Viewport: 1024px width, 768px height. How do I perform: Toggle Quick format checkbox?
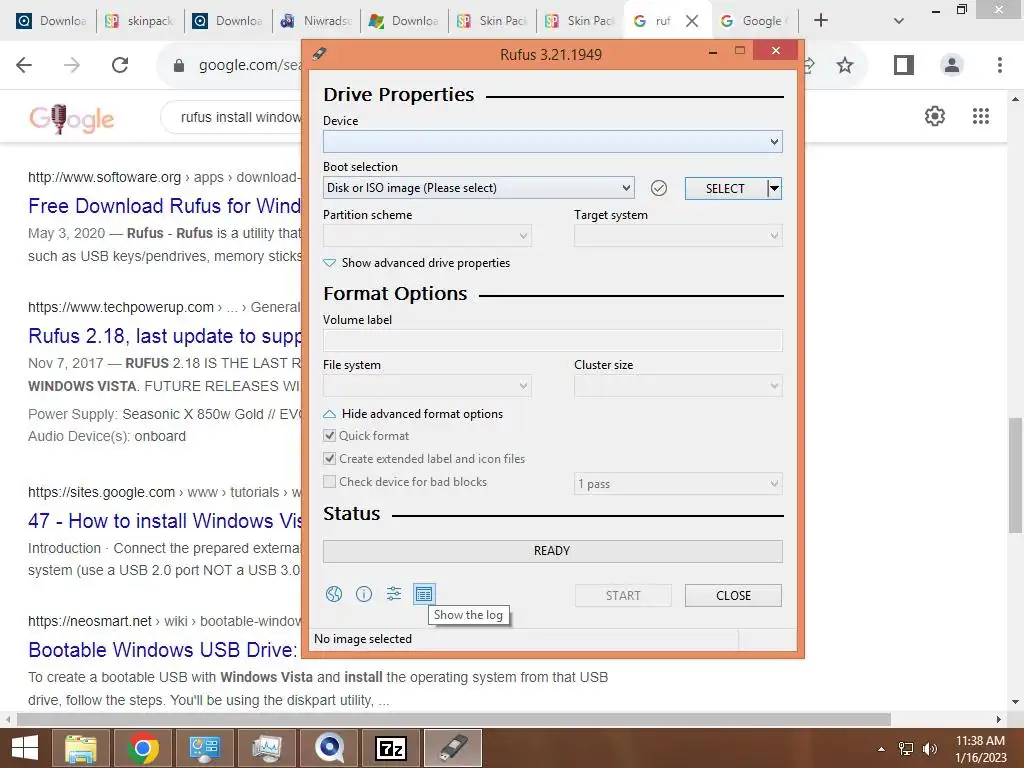click(330, 436)
